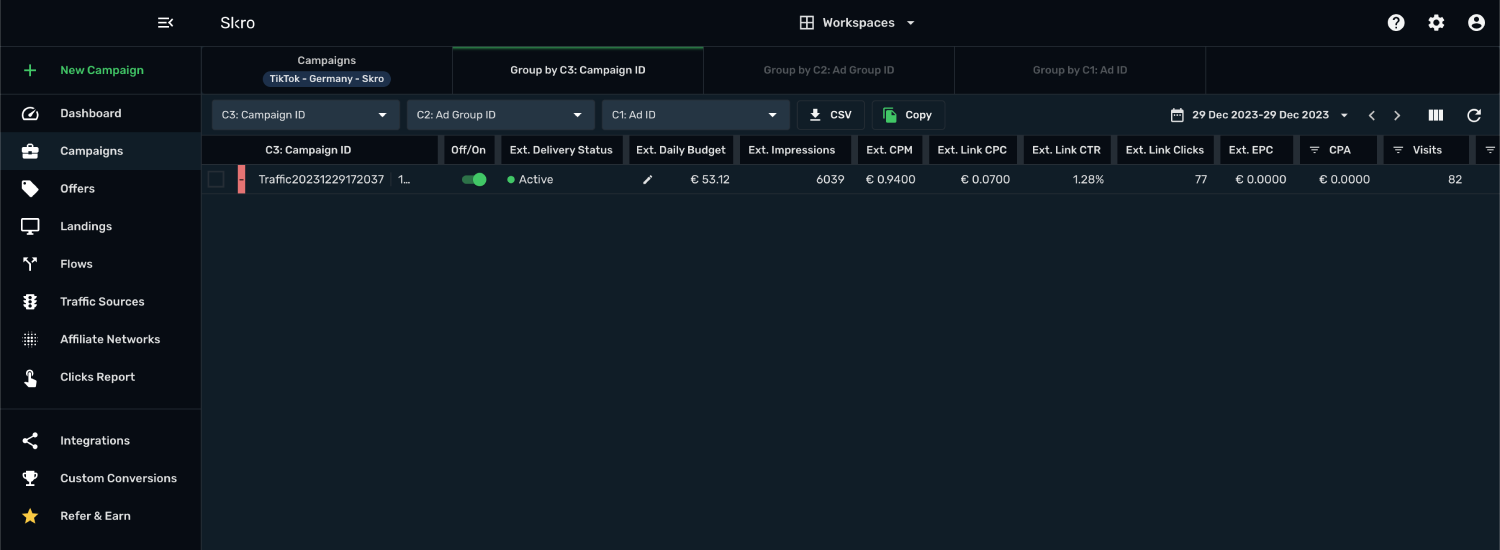This screenshot has height=550, width=1500.
Task: Click the calendar icon
Action: 1177,115
